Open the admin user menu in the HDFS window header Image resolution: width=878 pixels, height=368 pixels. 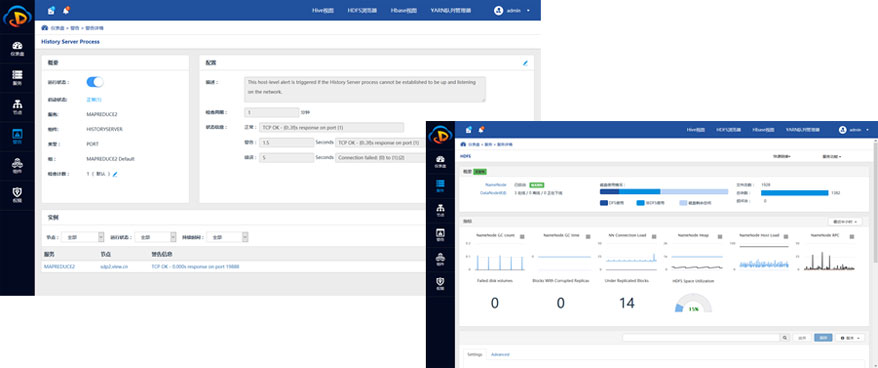pos(853,129)
